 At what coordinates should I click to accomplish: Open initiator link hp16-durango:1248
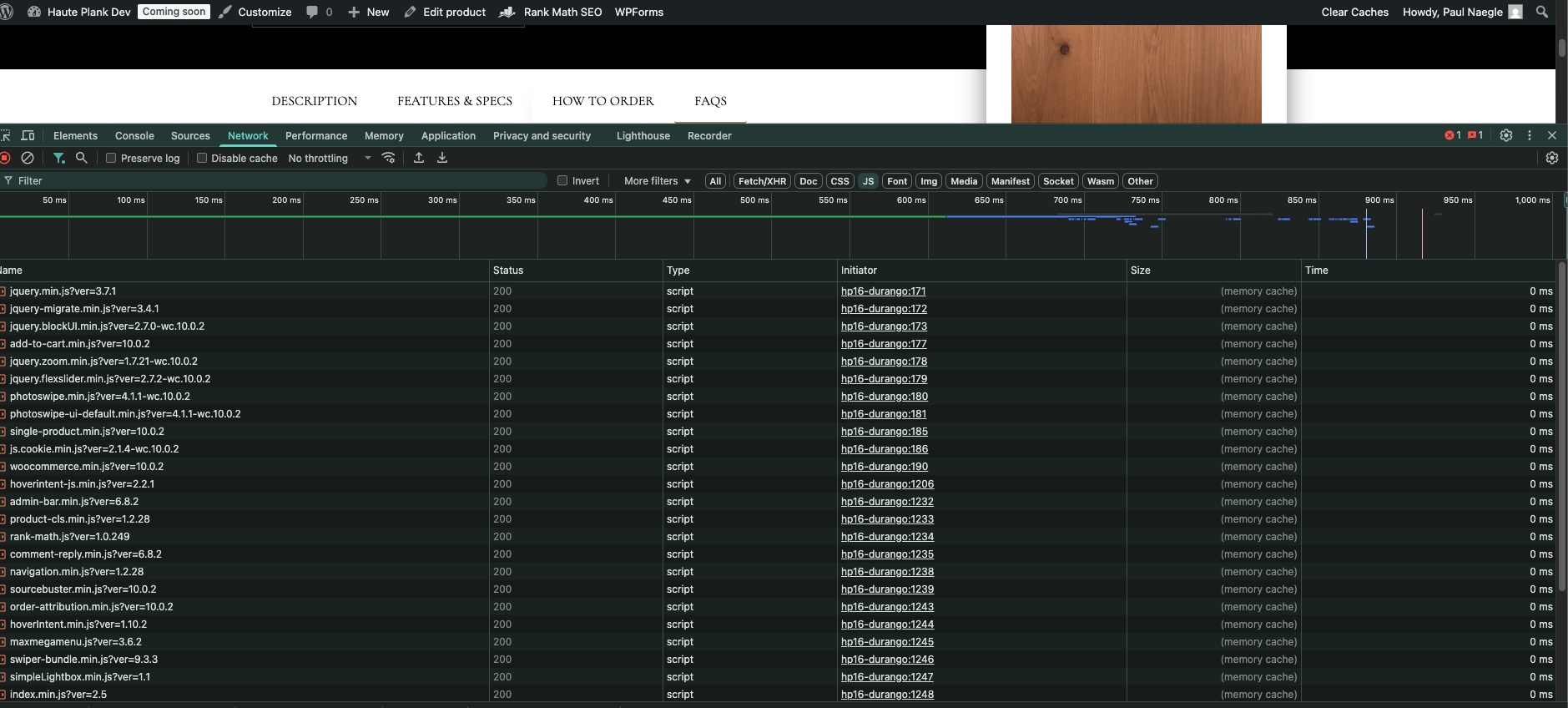click(887, 695)
